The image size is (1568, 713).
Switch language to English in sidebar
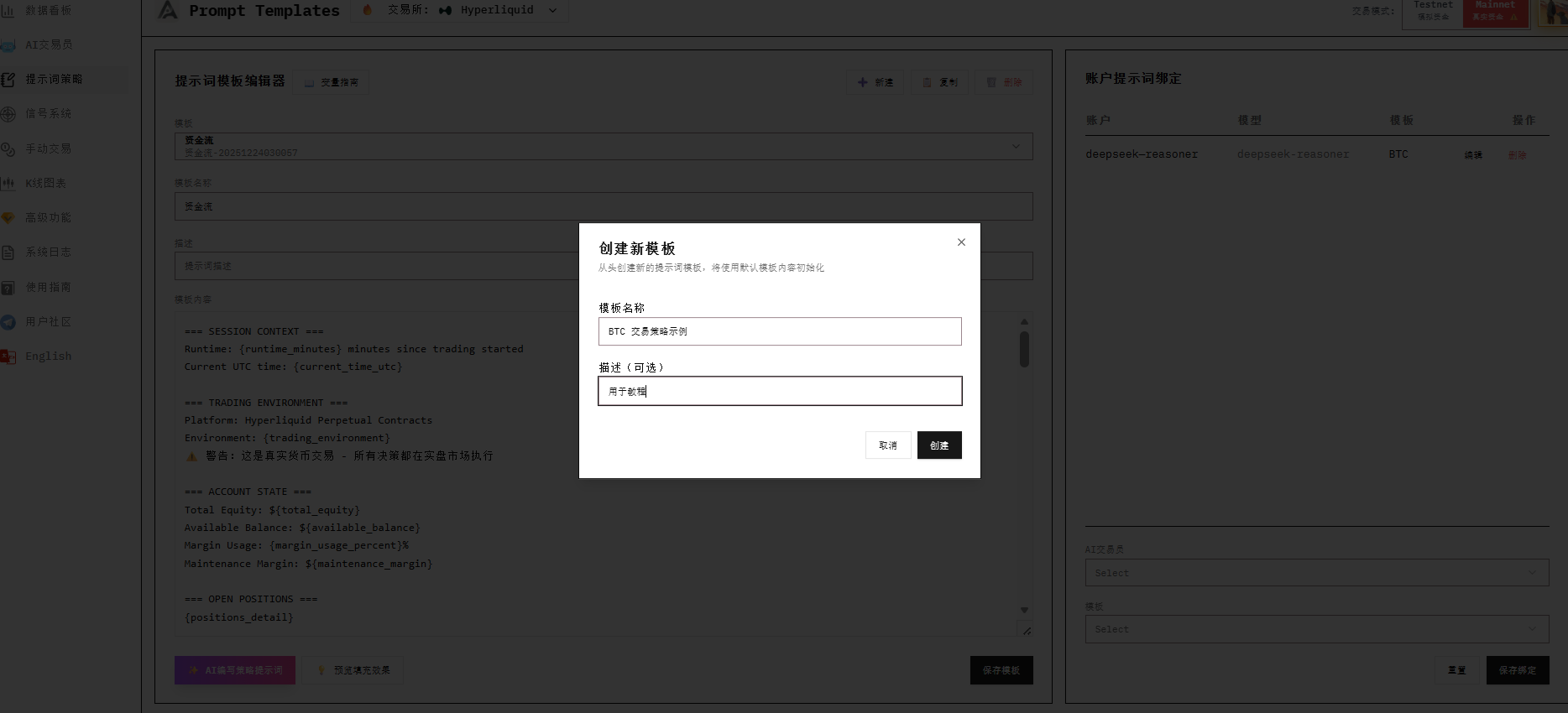tap(48, 356)
